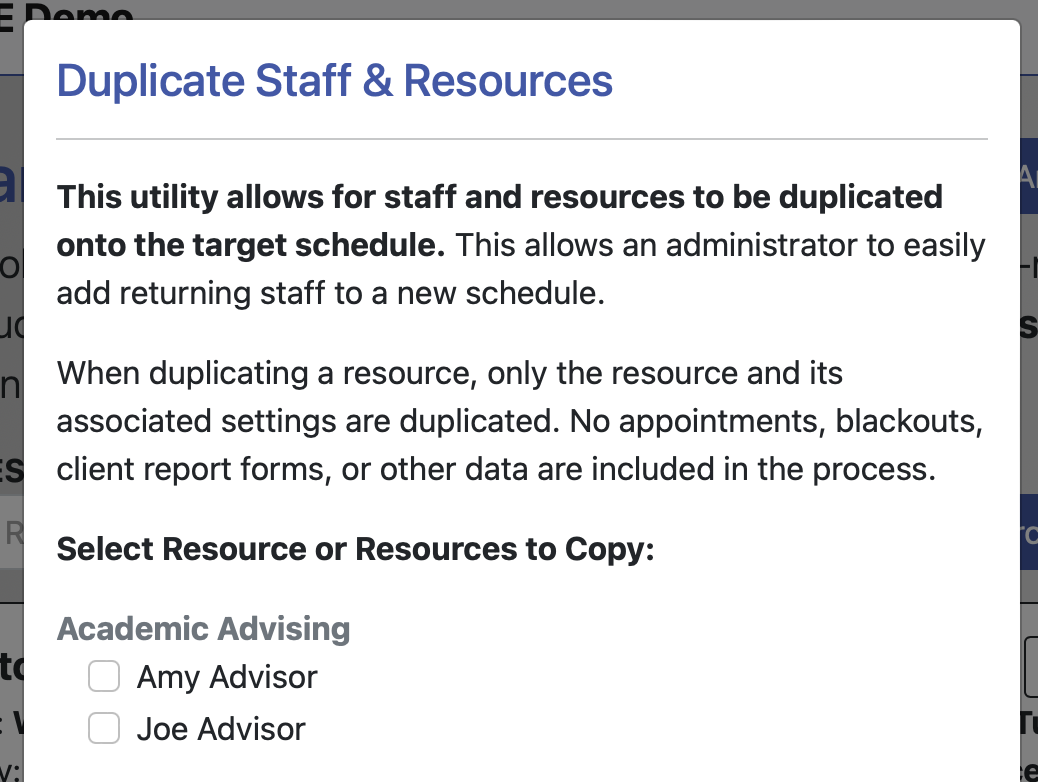Click the dimmed Demo header behind the dialog

tap(70, 12)
